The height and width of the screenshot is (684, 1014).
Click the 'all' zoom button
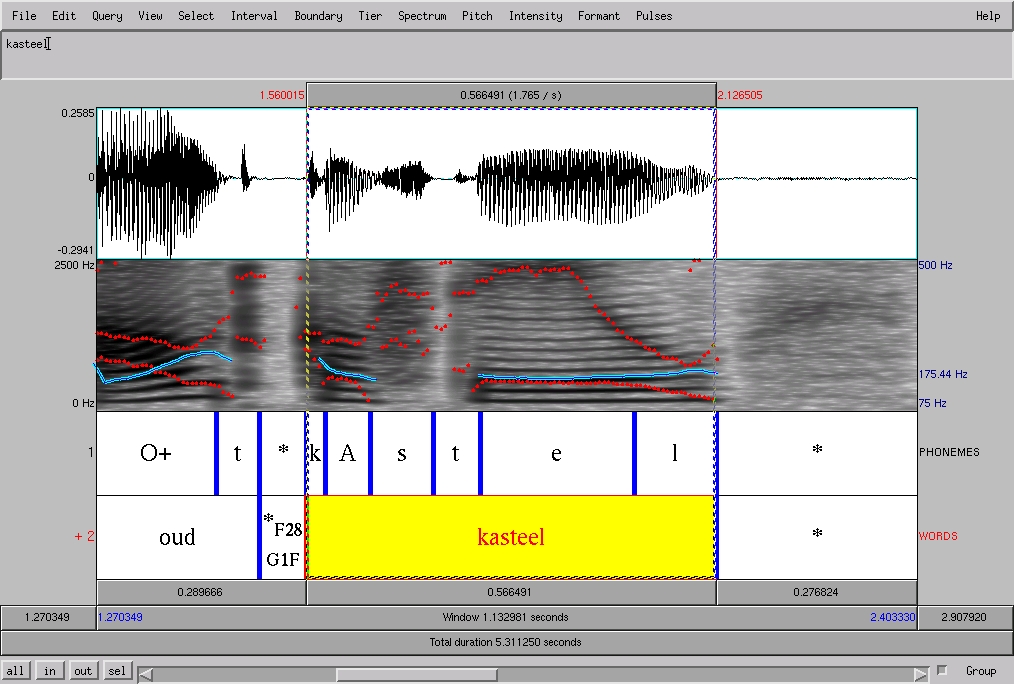[x=15, y=670]
